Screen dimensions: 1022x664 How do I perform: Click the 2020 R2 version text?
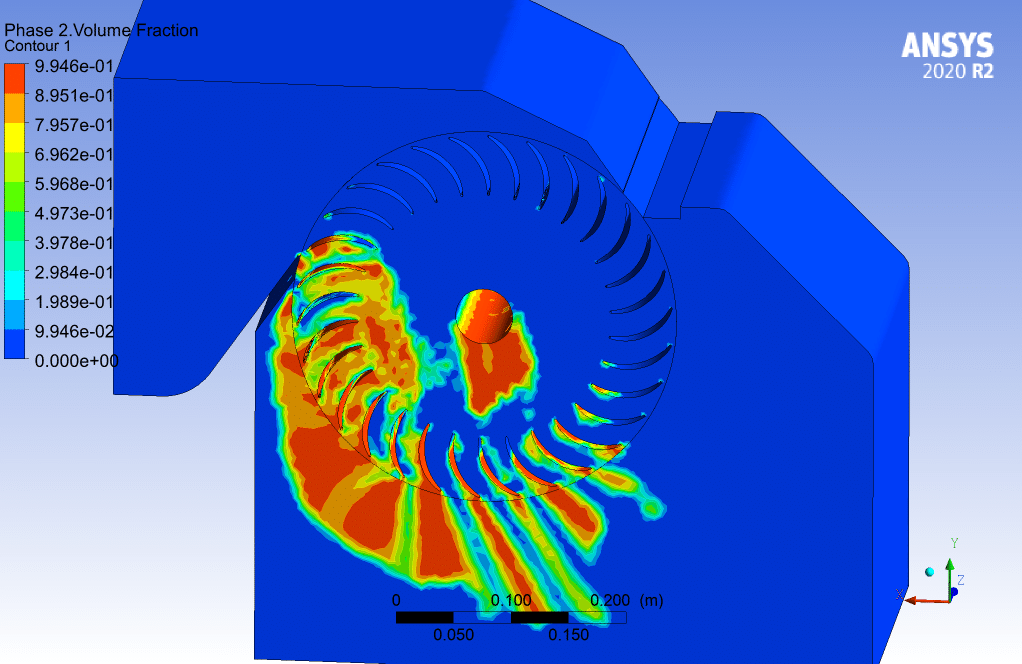click(x=957, y=72)
